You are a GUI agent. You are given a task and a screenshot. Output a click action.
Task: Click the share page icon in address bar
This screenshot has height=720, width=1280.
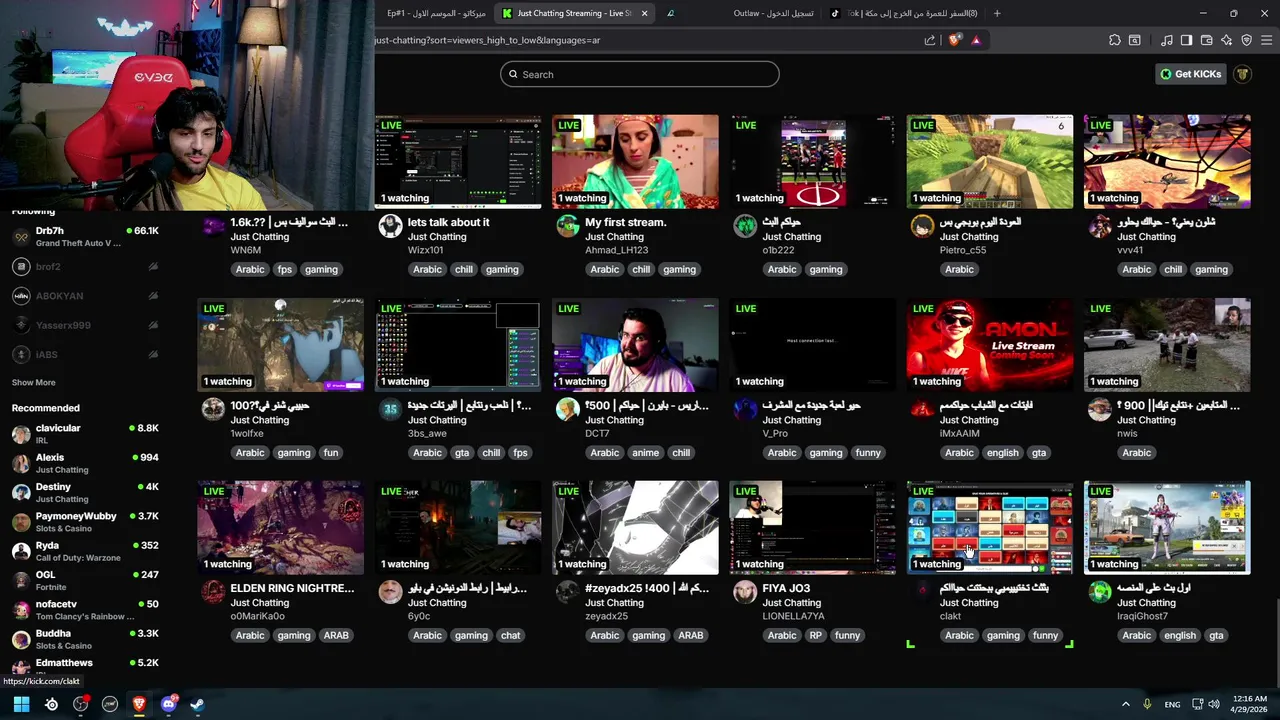point(930,40)
